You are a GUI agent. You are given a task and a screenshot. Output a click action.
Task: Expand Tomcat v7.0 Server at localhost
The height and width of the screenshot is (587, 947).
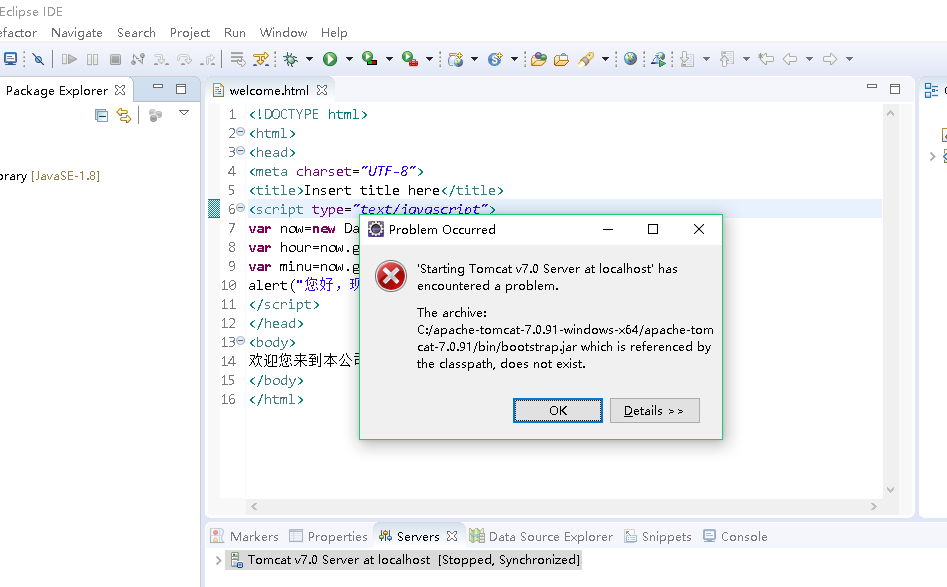tap(218, 560)
